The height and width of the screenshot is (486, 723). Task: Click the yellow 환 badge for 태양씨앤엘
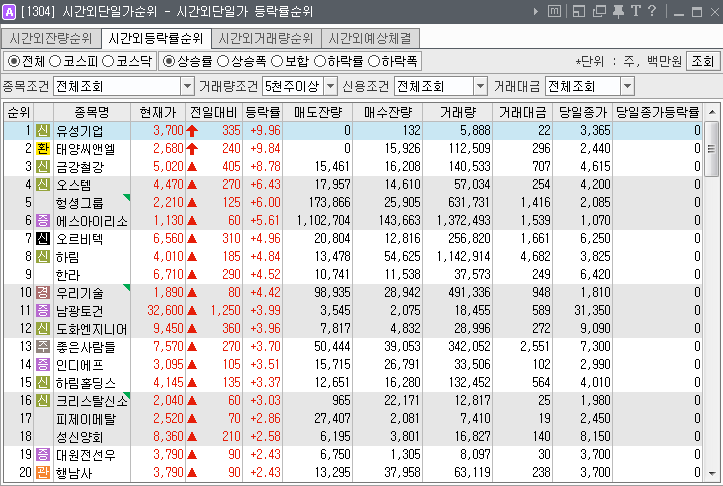(x=43, y=148)
